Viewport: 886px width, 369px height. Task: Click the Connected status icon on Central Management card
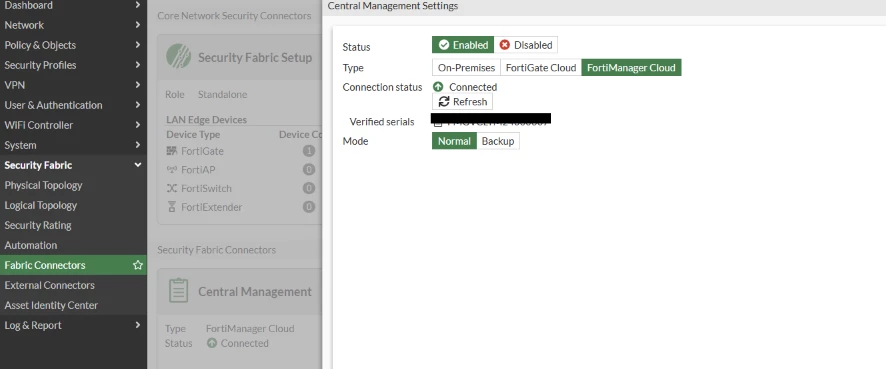[212, 343]
